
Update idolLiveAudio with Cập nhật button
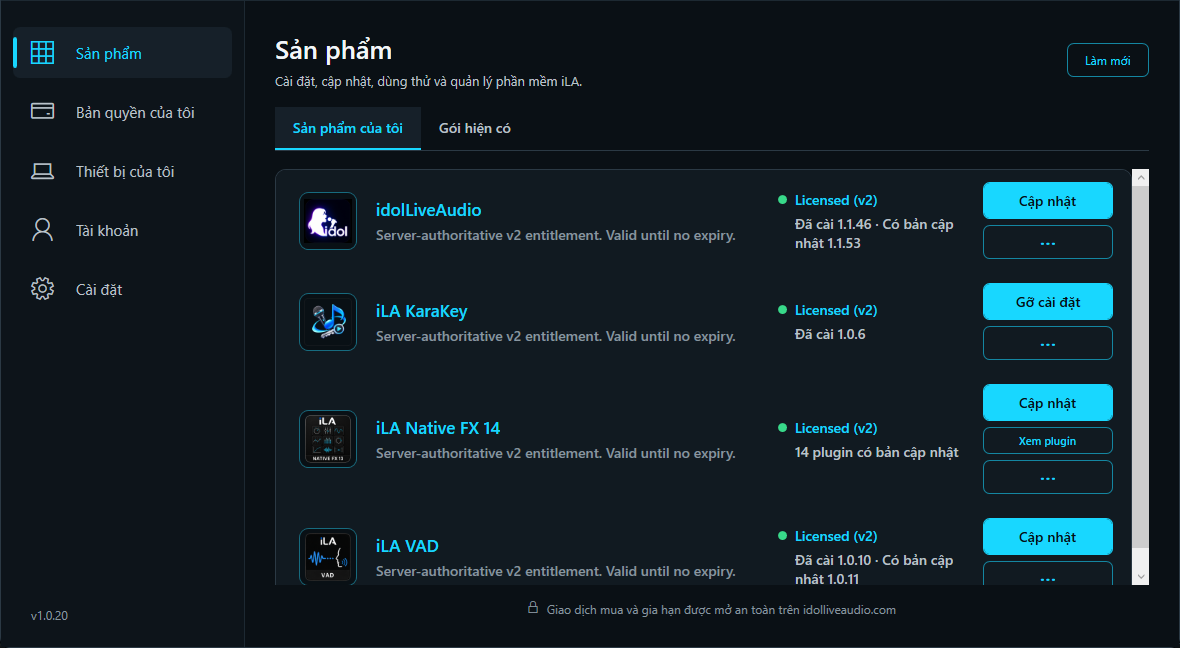point(1048,201)
